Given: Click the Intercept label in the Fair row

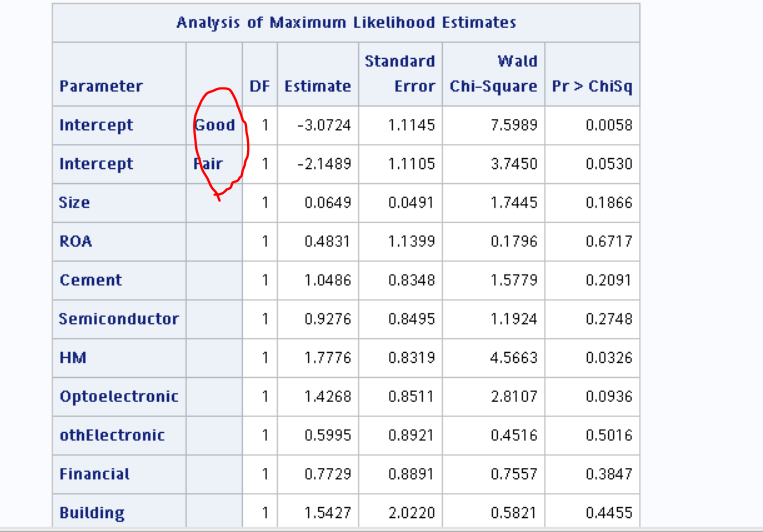Looking at the screenshot, I should click(96, 164).
